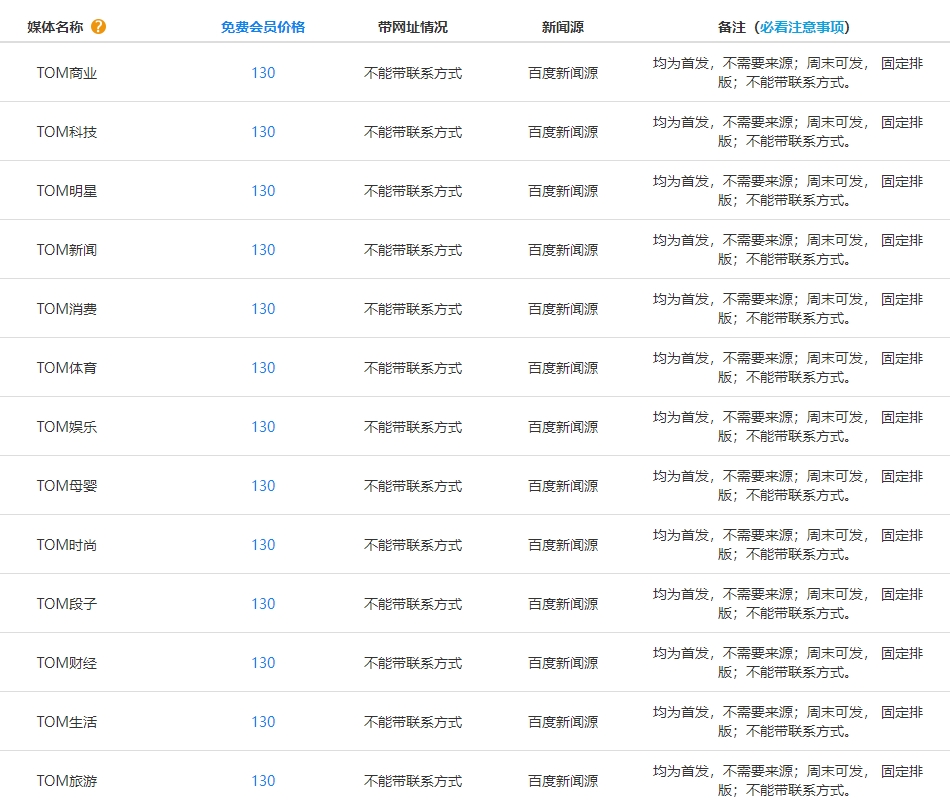This screenshot has width=950, height=803.
Task: Click 百度新闻源 cell in TOM科技 row
Action: 563,132
